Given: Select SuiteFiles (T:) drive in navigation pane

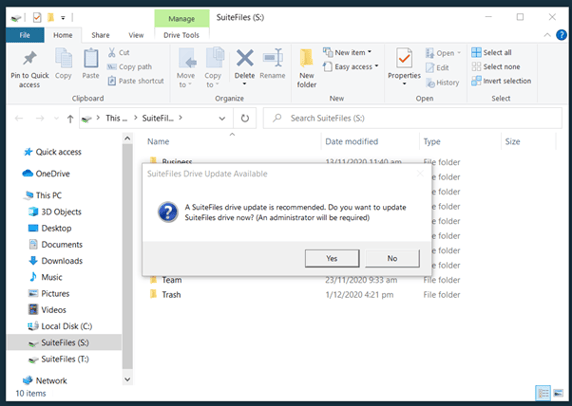Looking at the screenshot, I should [x=59, y=359].
